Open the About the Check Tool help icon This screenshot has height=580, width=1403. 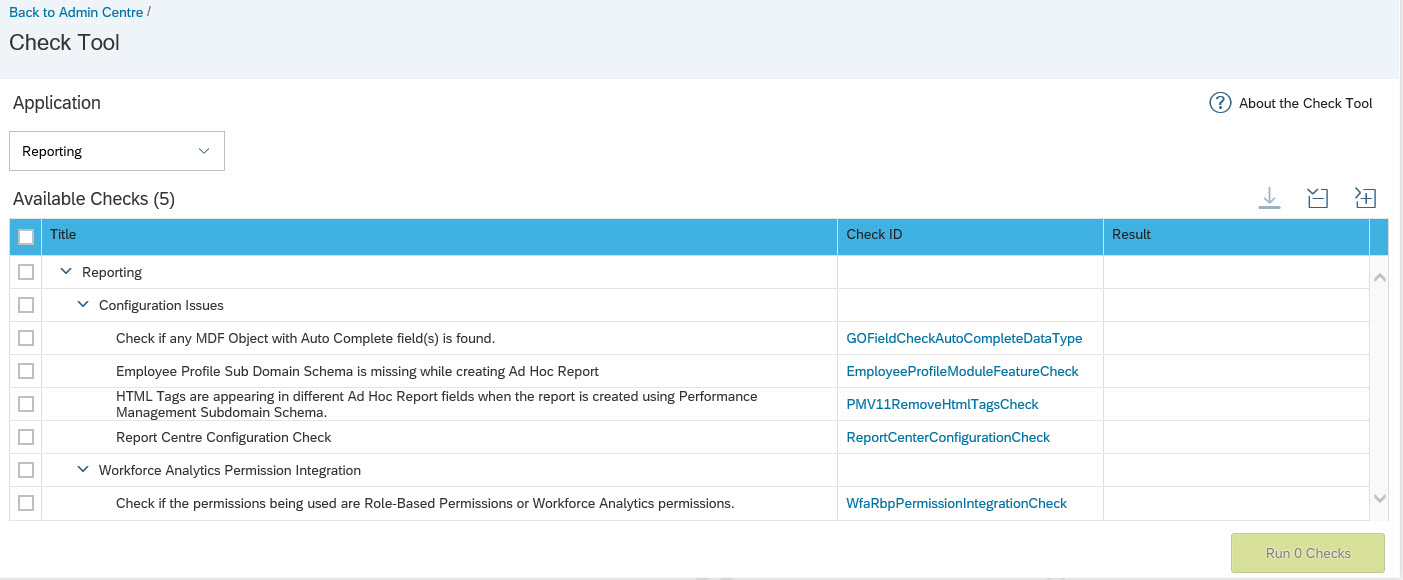click(1220, 103)
